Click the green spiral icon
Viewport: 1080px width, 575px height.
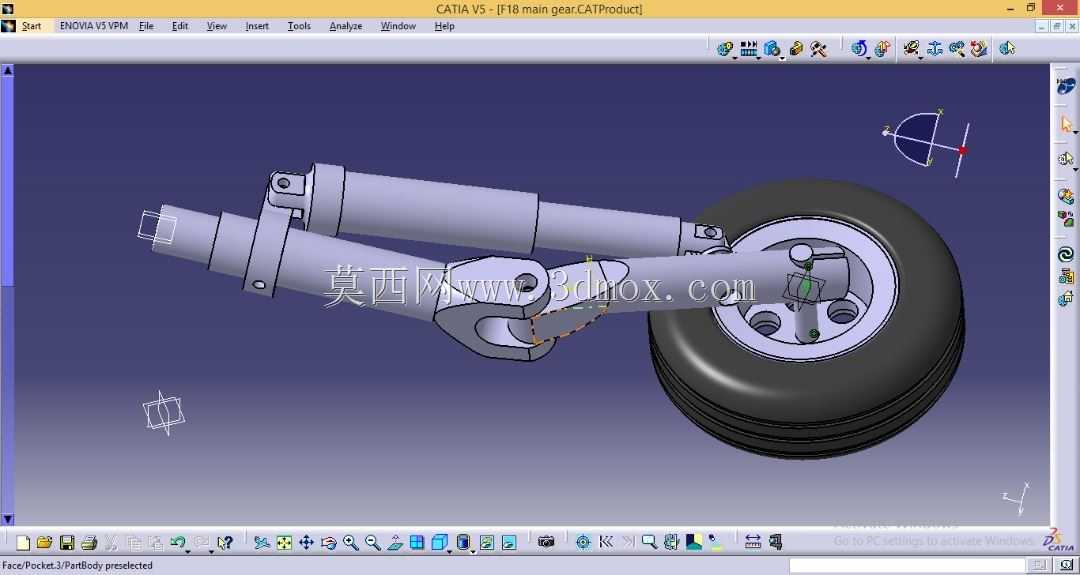pyautogui.click(x=1066, y=255)
